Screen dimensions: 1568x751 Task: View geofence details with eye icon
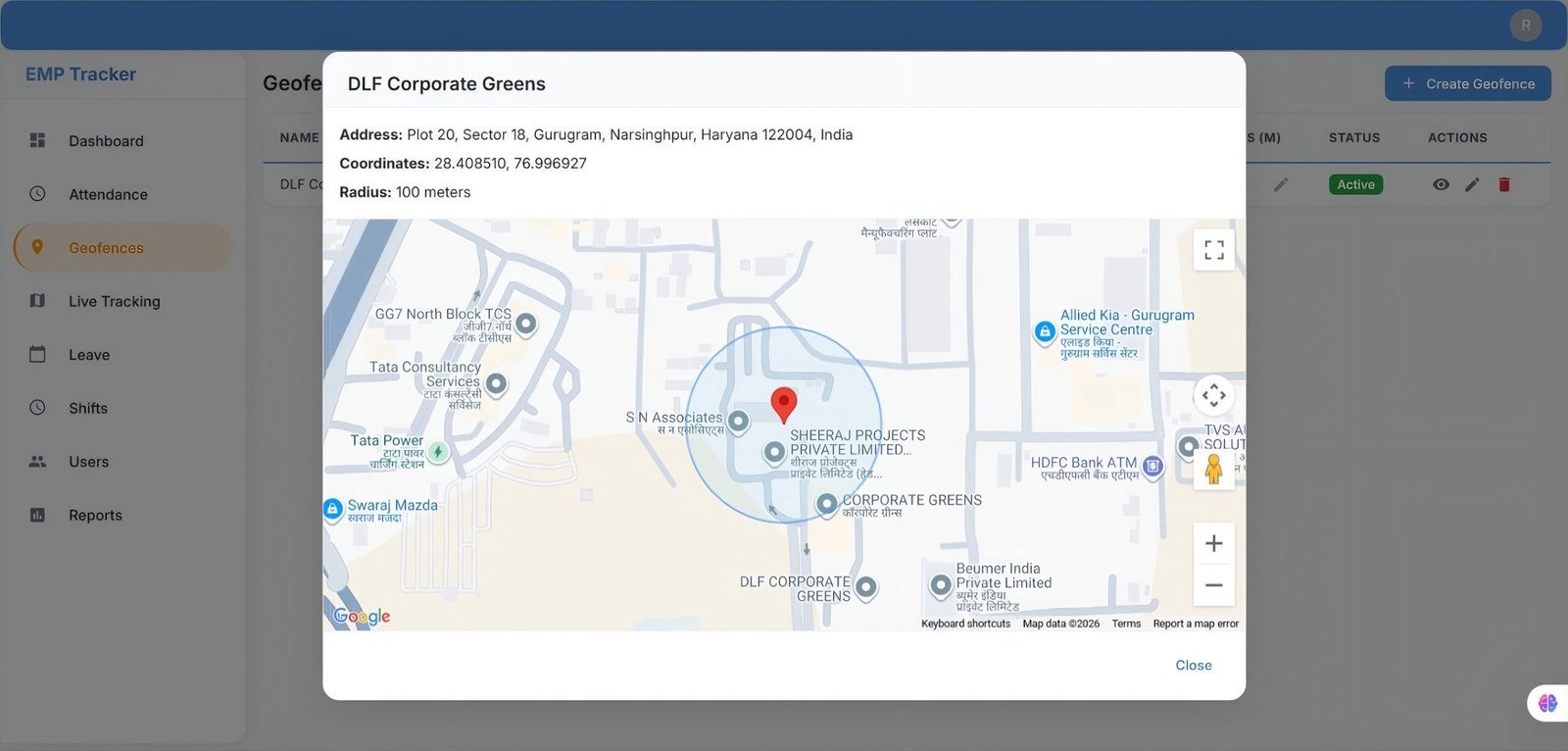tap(1441, 184)
